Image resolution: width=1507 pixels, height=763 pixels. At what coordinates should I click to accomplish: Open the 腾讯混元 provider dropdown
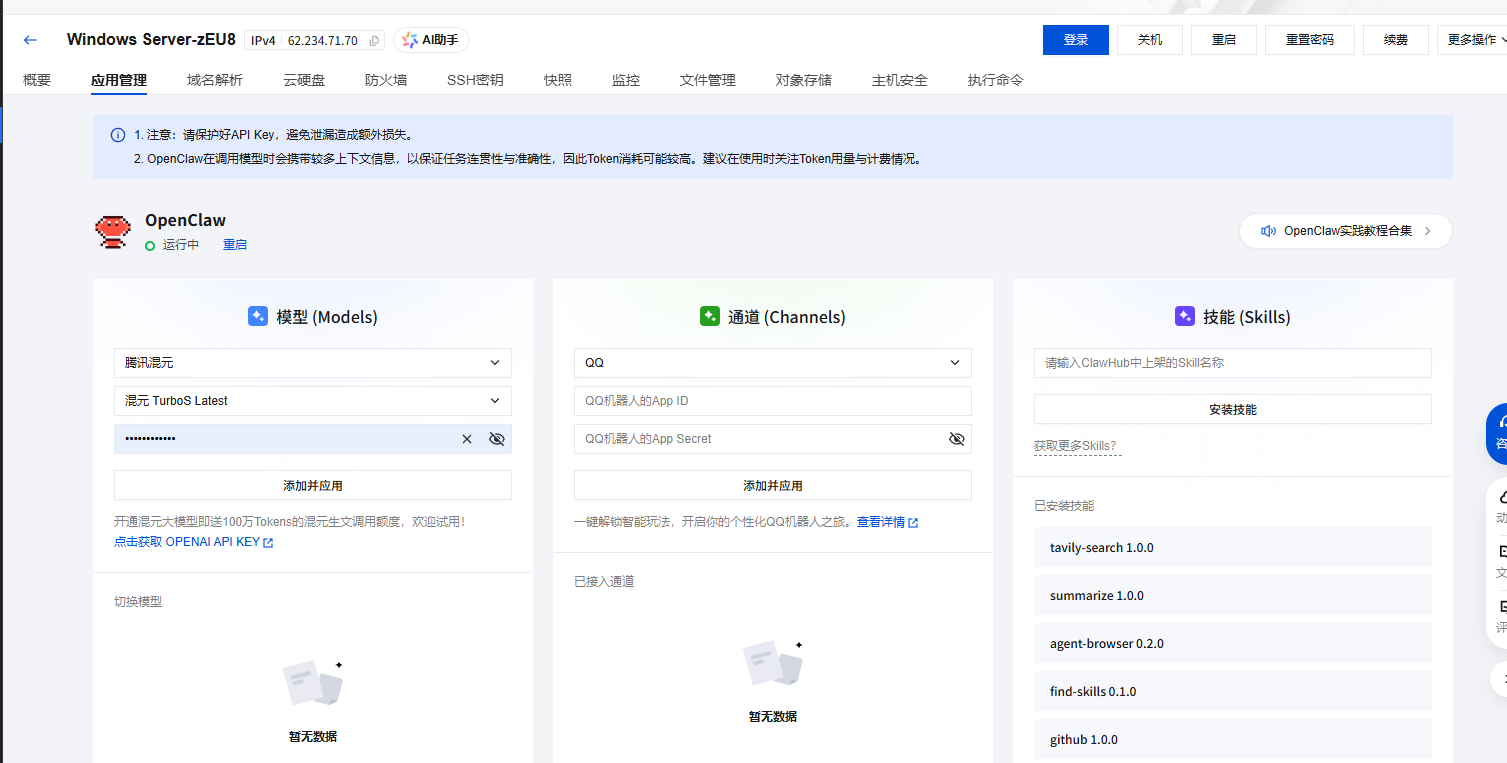[x=313, y=363]
